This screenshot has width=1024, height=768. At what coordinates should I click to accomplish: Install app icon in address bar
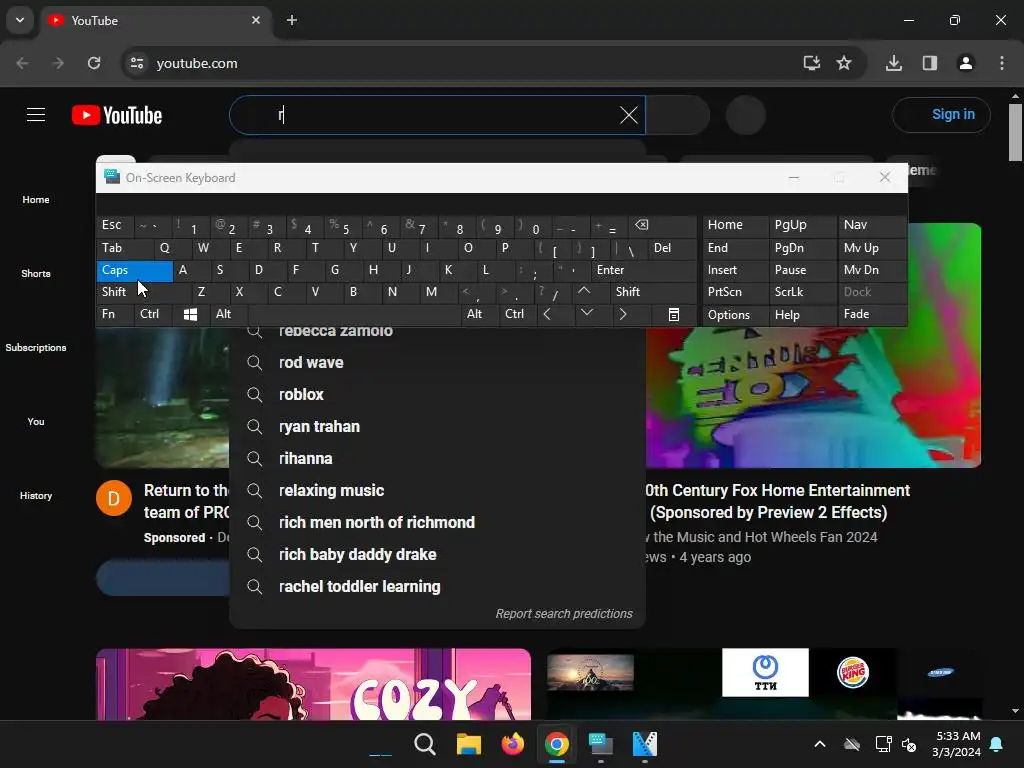pyautogui.click(x=811, y=63)
